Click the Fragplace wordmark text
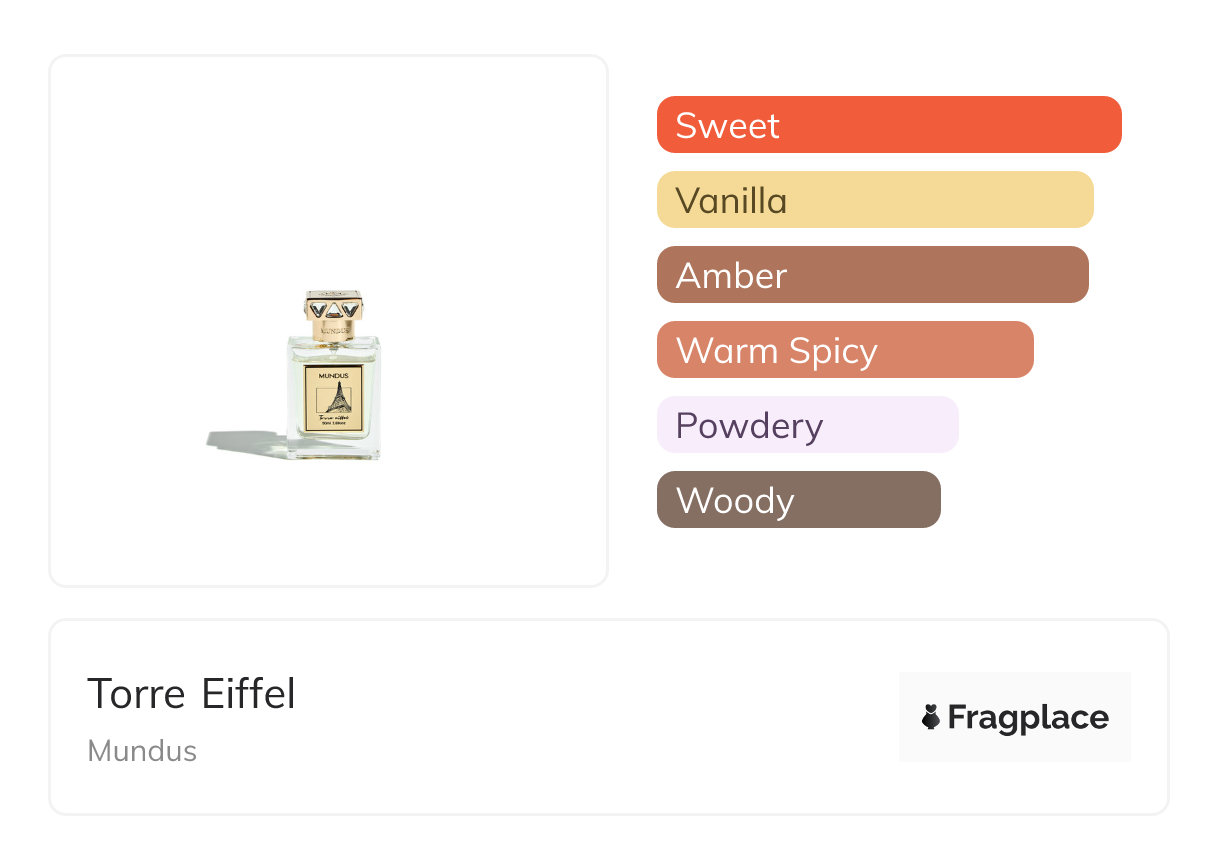The image size is (1218, 864). click(1027, 718)
